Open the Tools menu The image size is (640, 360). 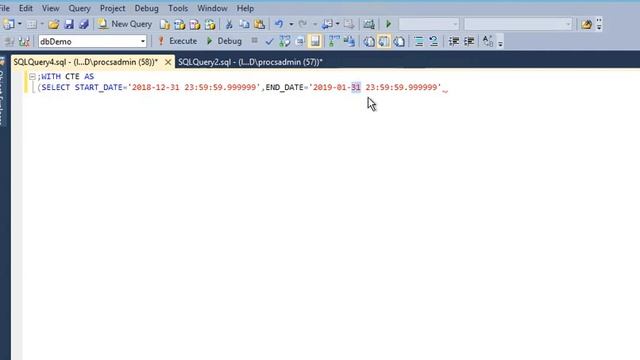(178, 8)
